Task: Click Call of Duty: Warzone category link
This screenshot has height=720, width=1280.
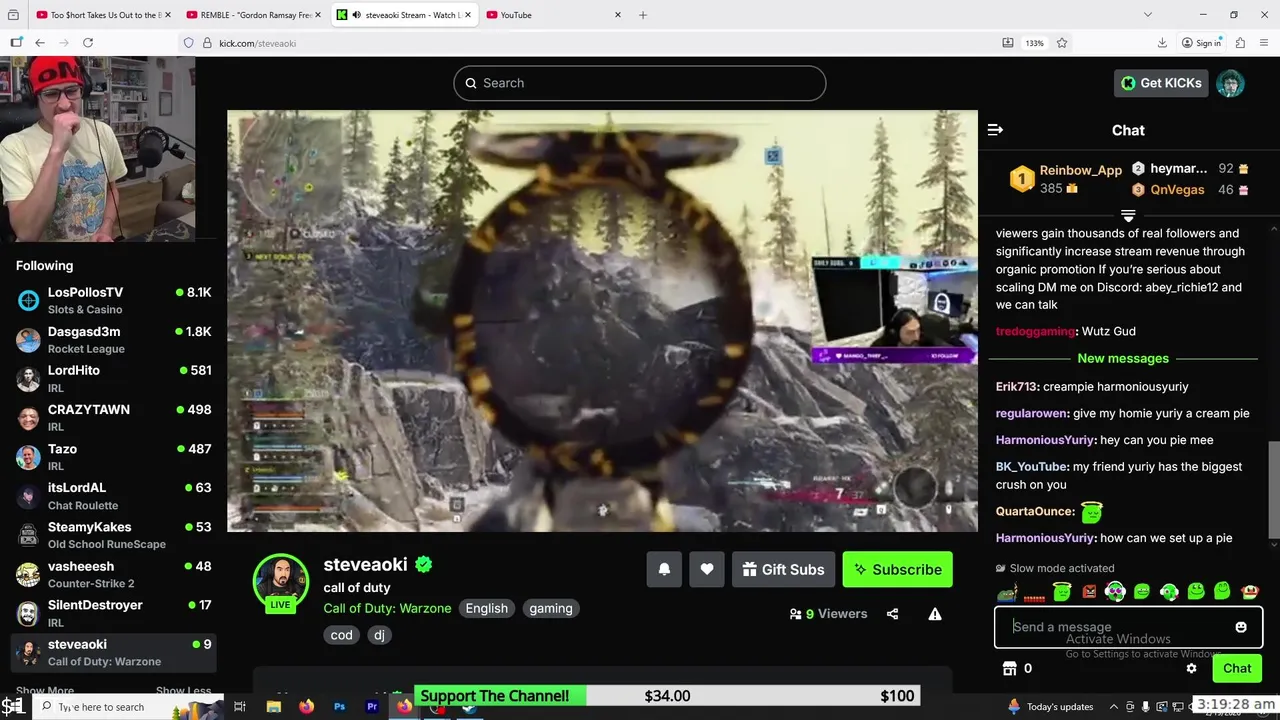Action: 387,608
